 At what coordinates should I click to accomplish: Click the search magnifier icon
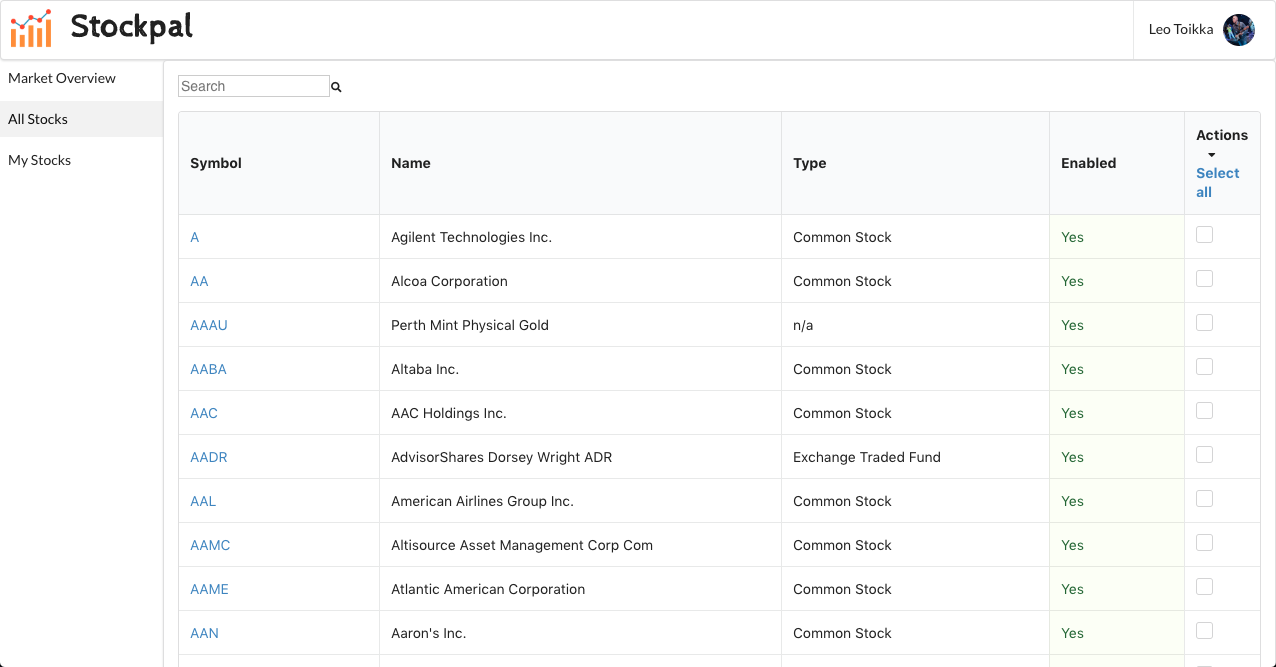(336, 87)
